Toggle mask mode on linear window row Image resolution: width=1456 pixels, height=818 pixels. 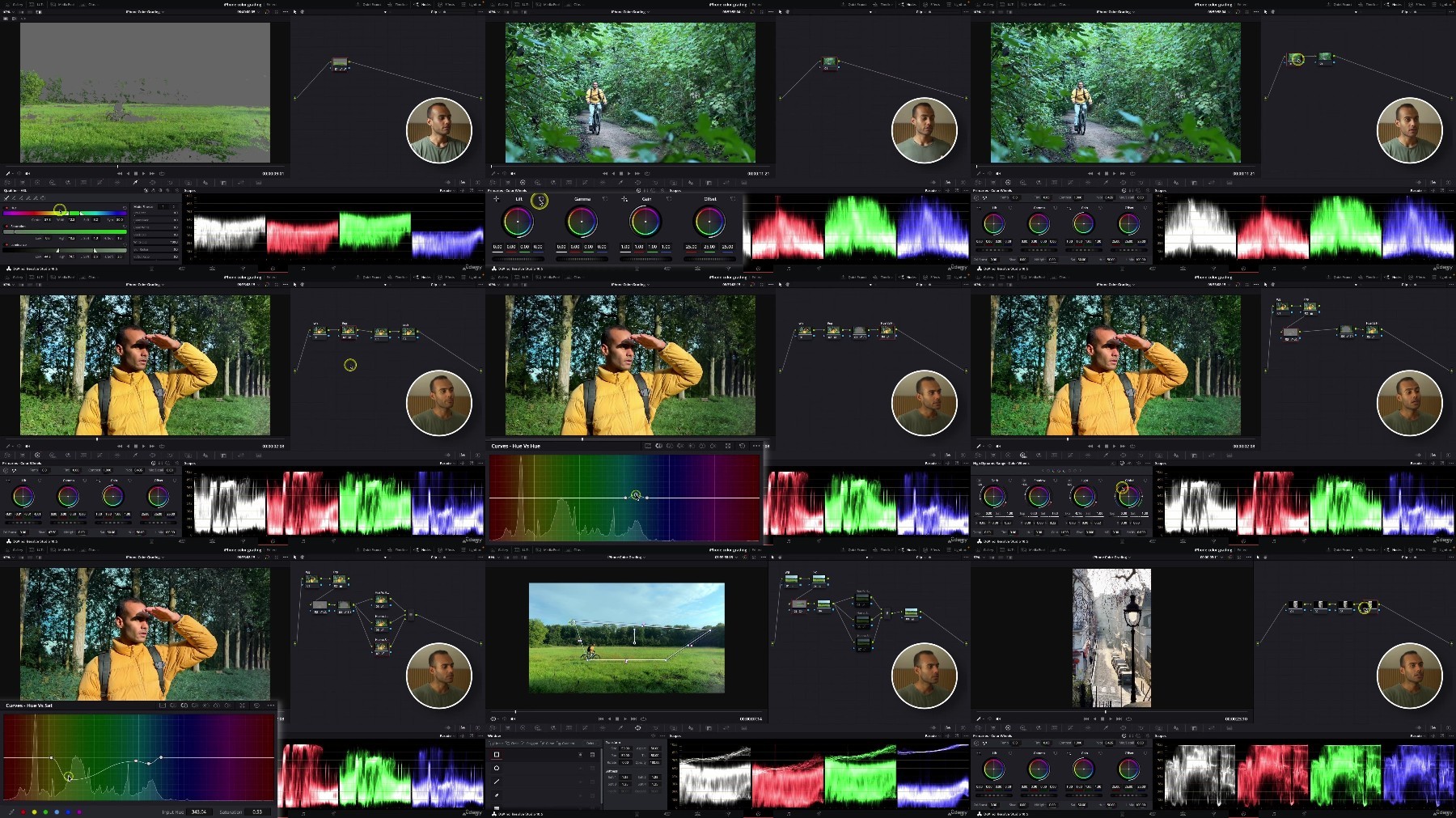point(592,755)
